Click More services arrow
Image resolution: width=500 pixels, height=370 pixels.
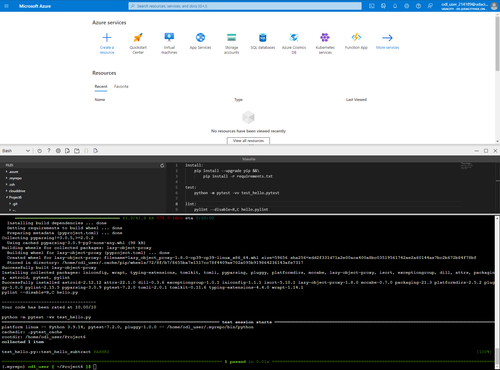[x=387, y=37]
